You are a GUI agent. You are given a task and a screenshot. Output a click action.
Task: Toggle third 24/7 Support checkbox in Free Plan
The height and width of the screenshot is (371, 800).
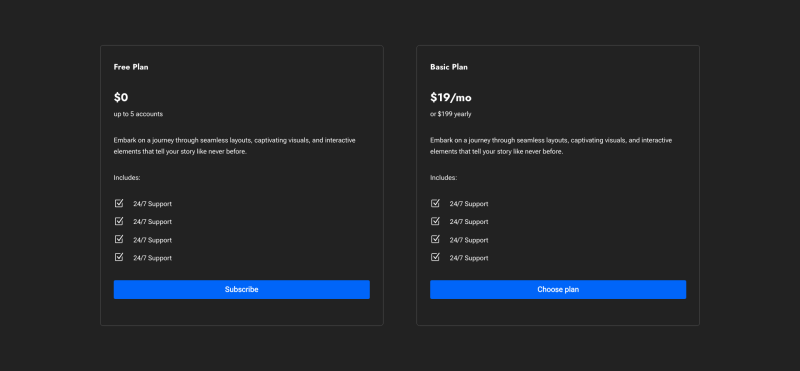click(119, 239)
